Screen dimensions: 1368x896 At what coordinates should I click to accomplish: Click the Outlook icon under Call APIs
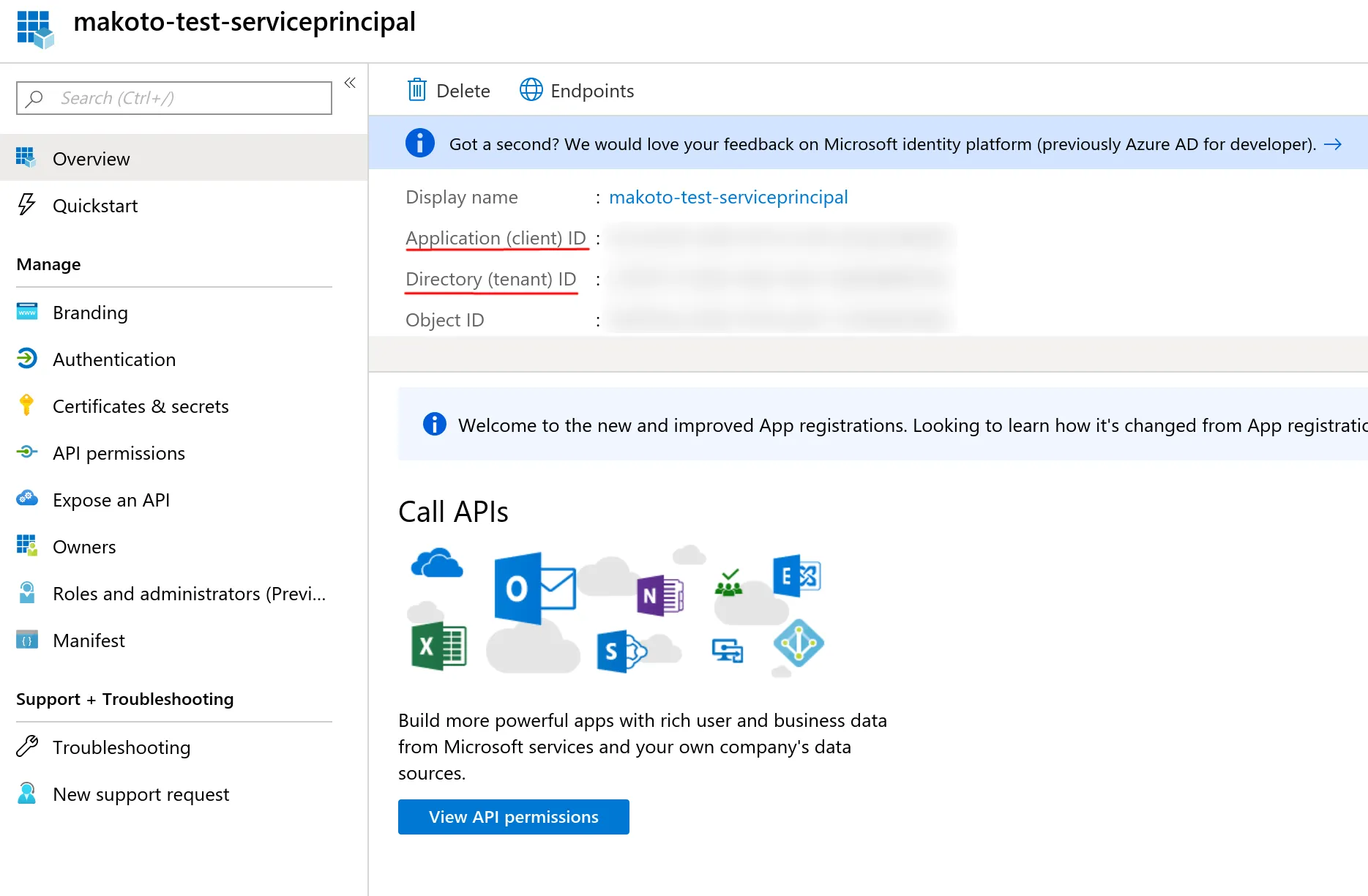click(534, 588)
